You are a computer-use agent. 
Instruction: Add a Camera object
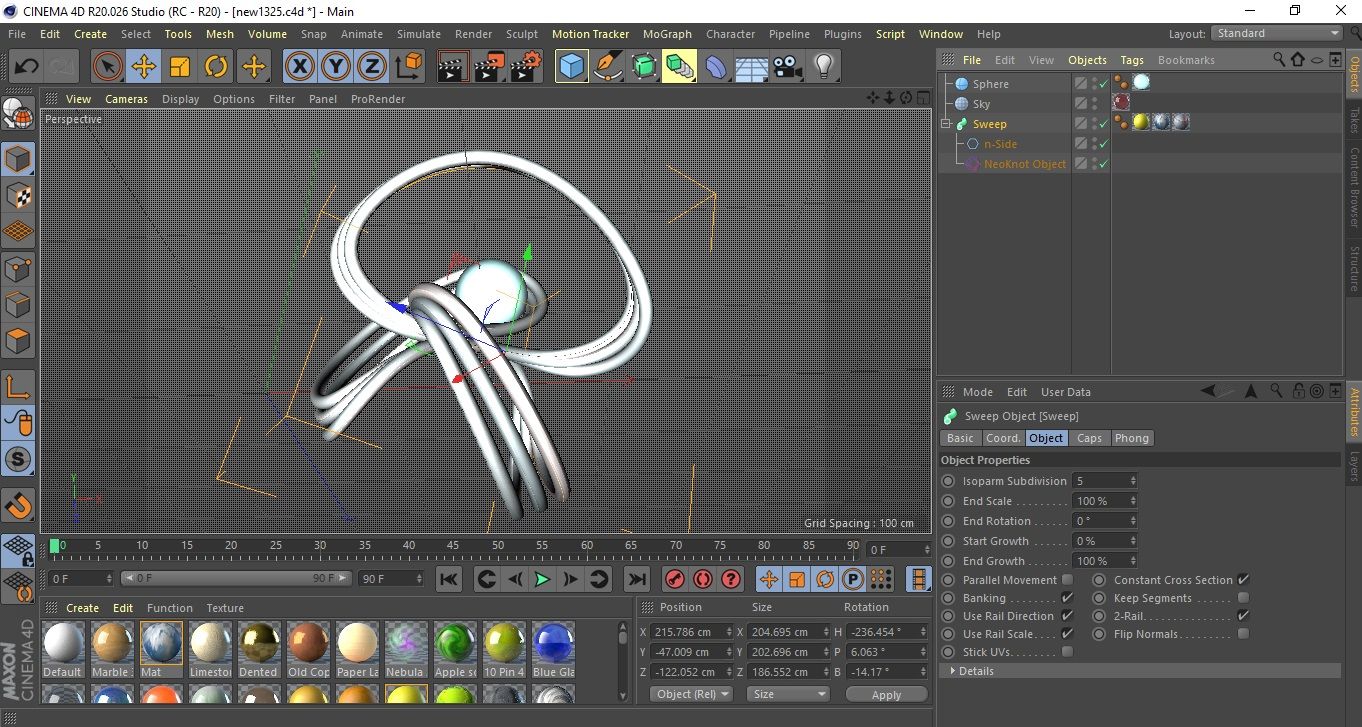[x=788, y=67]
